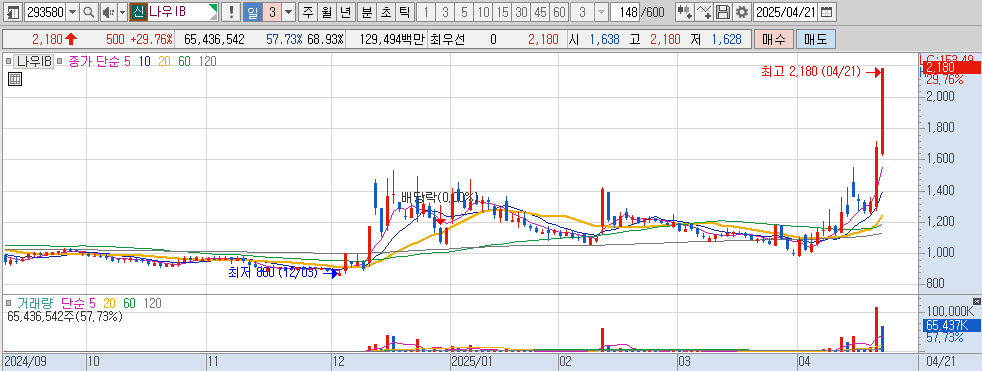
Task: Click the magenta 5 price MA legend
Action: coord(126,61)
